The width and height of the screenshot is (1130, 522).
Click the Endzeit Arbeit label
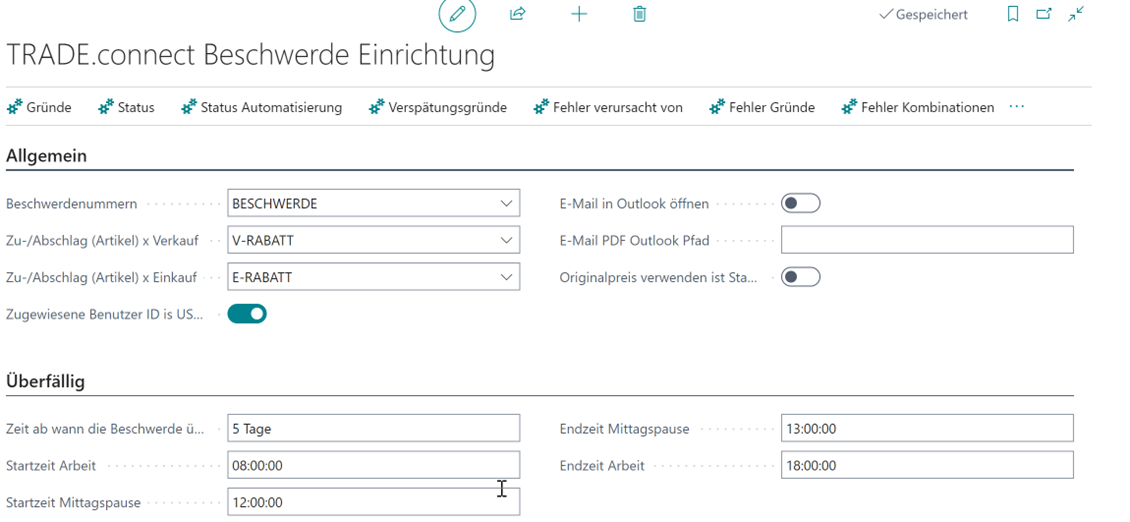[x=602, y=466]
